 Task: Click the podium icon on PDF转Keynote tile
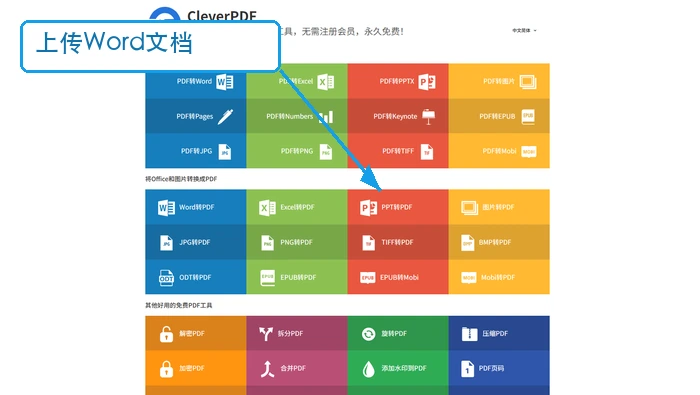[x=428, y=117]
